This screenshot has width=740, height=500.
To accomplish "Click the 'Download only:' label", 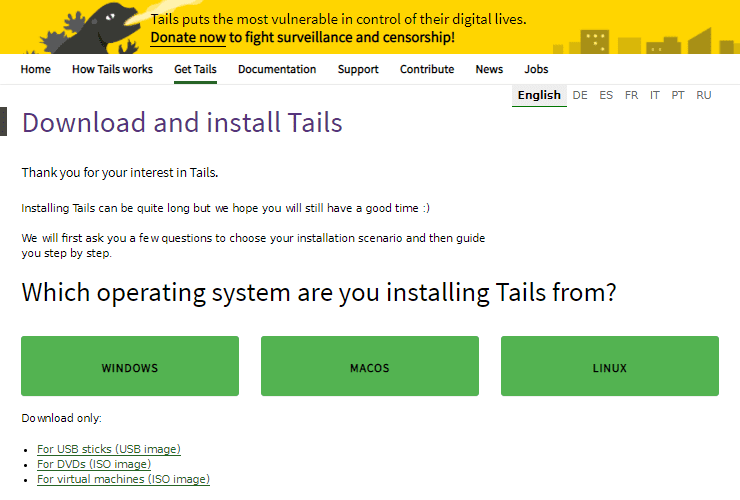I will click(x=61, y=418).
